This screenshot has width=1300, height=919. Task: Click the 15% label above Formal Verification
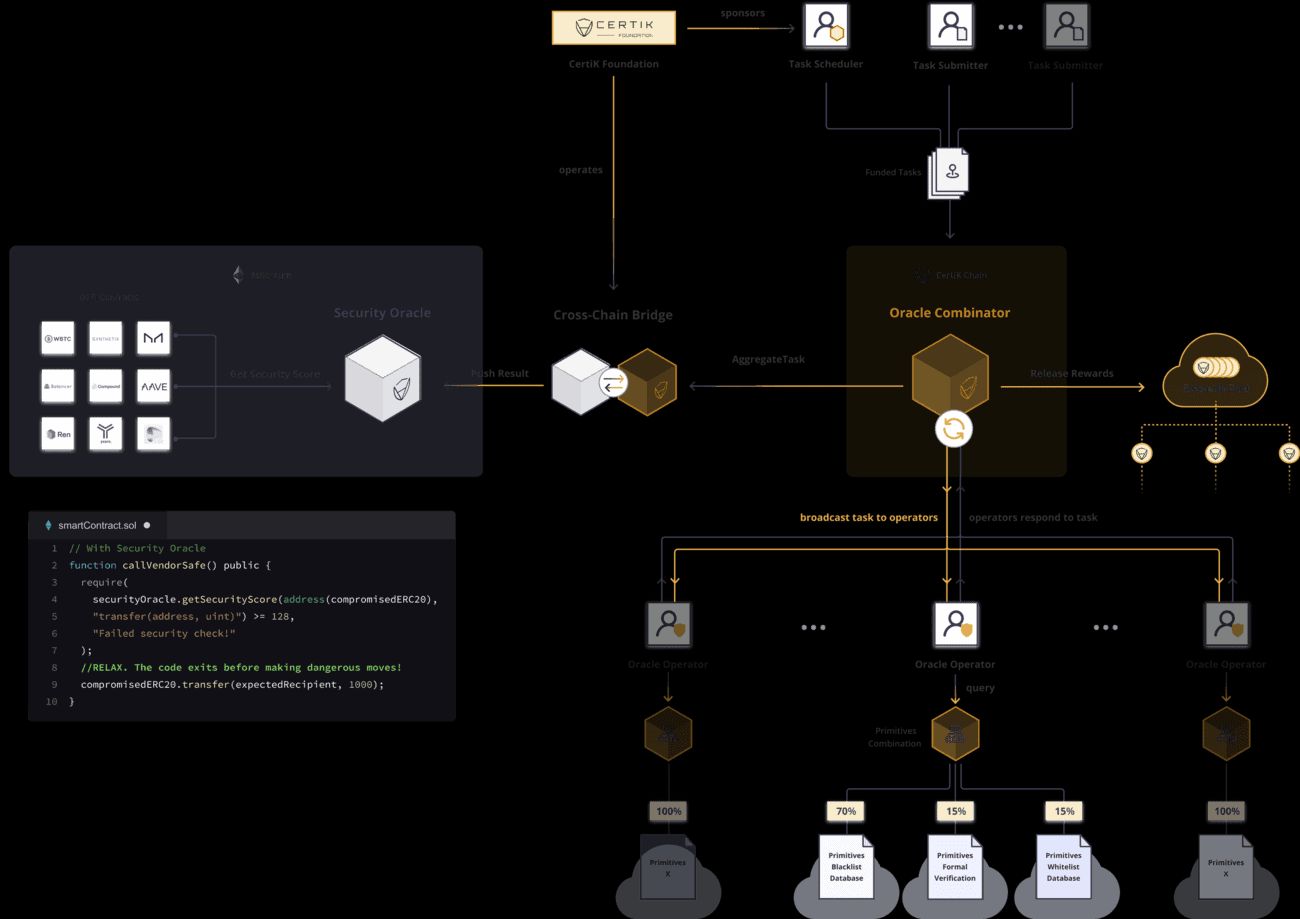coord(955,811)
